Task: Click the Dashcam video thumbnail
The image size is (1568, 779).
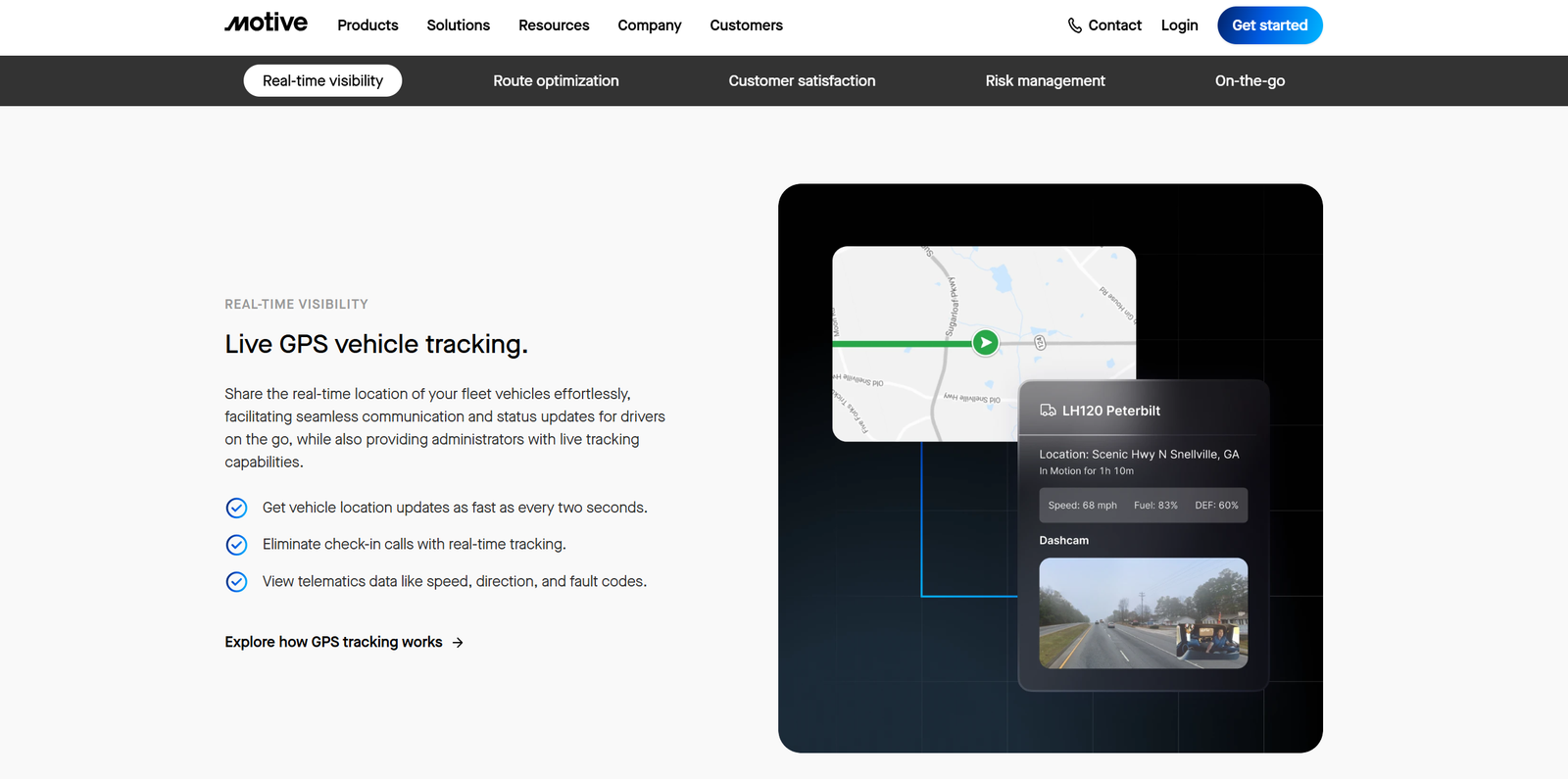Action: click(1143, 613)
